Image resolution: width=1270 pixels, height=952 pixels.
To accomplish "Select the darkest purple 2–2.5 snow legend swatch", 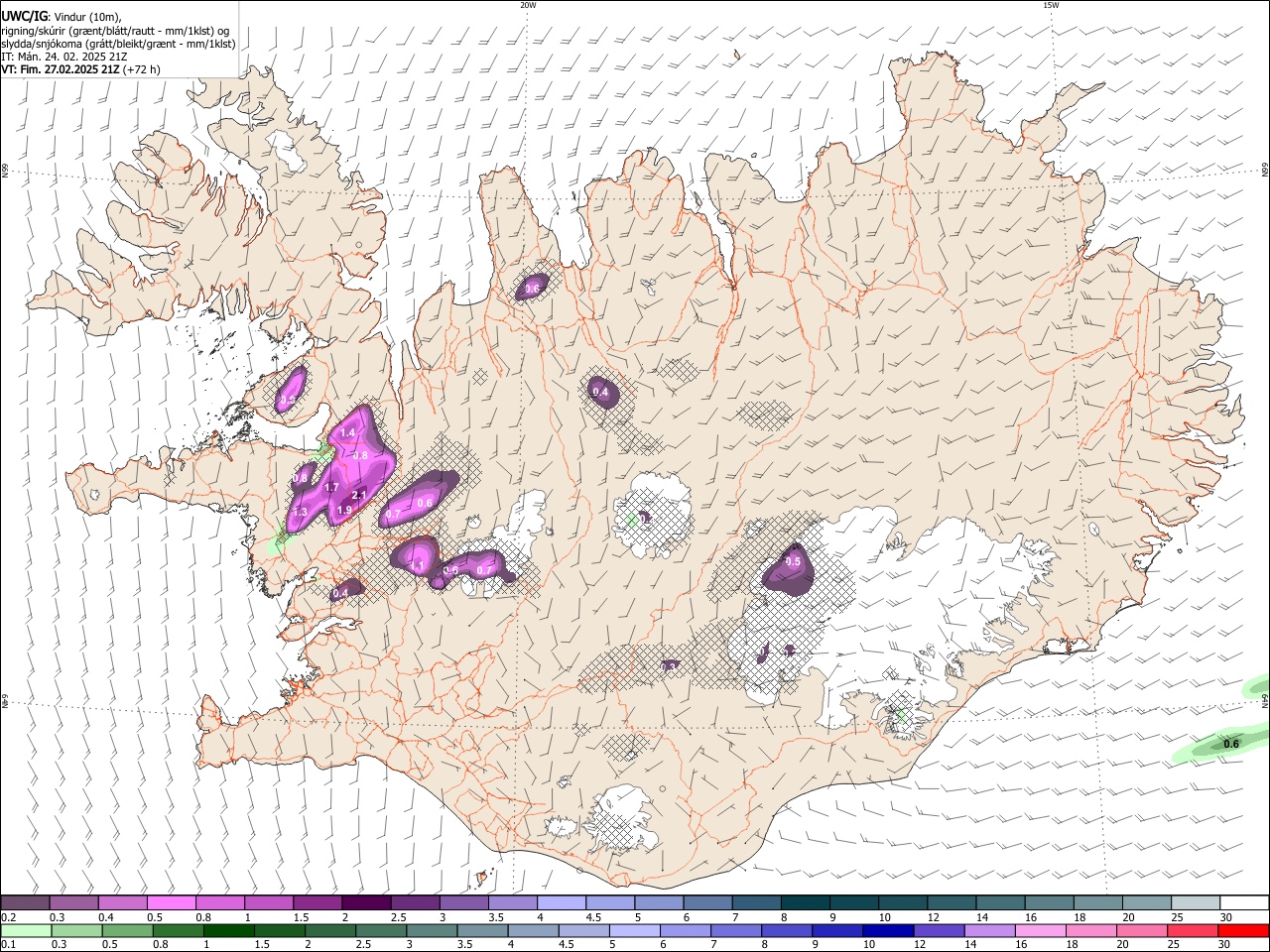I will (366, 902).
